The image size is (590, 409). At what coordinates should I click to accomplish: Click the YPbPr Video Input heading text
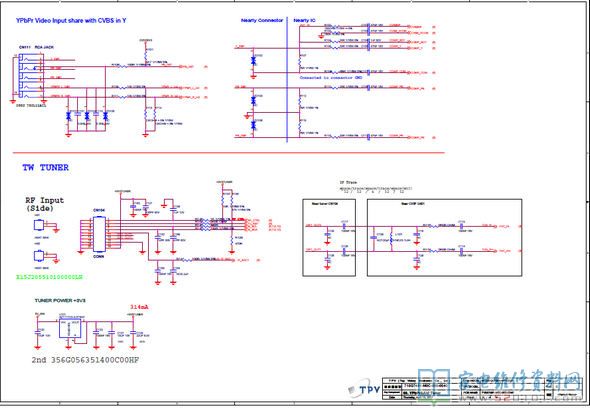click(x=71, y=20)
